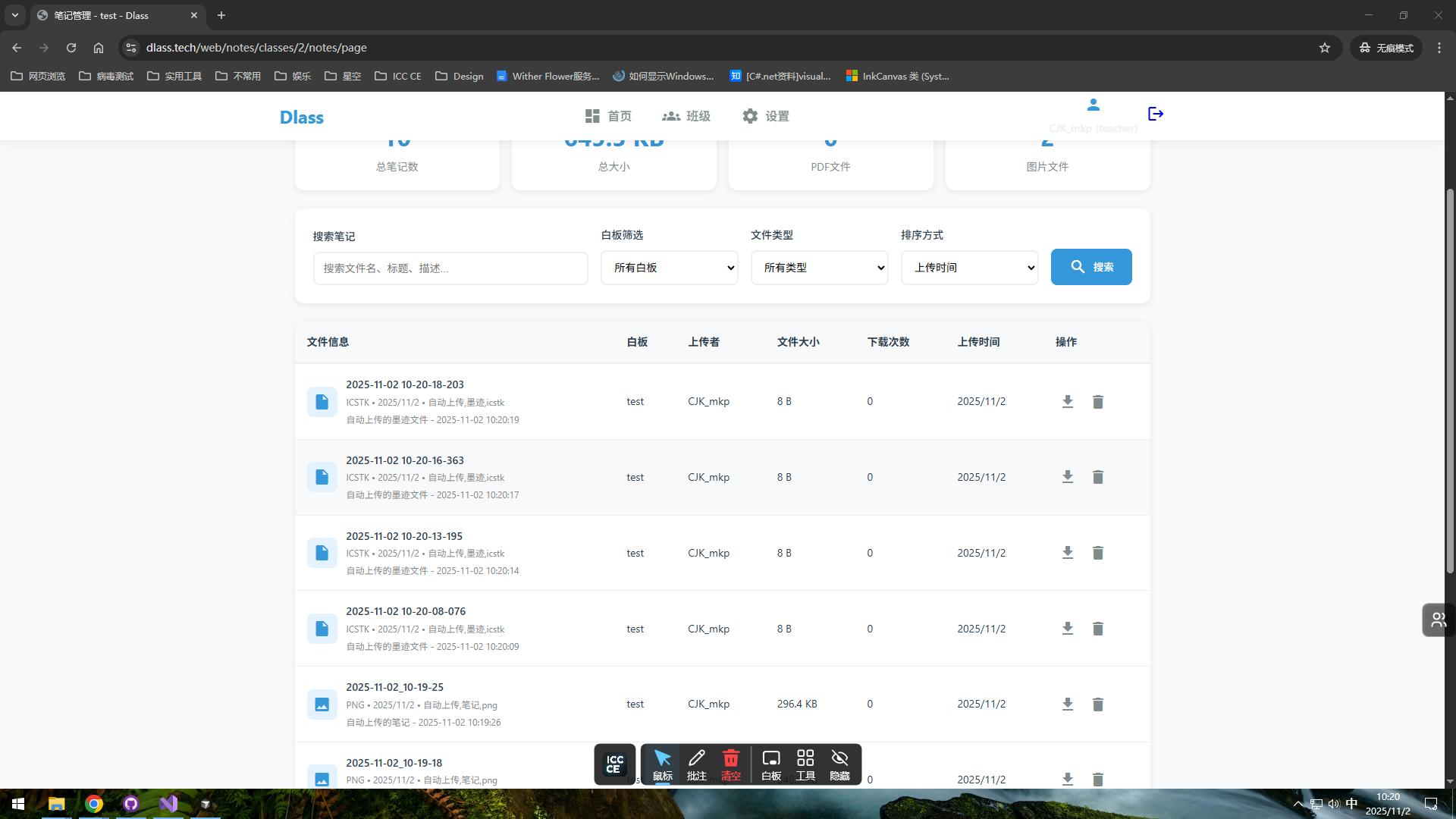Delete the 2025-11-02 10-20-08-076 note
Image resolution: width=1456 pixels, height=819 pixels.
point(1097,629)
